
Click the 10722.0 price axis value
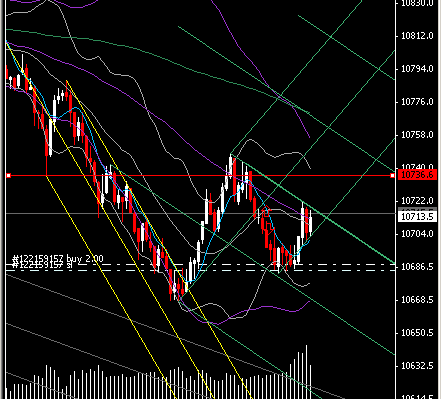point(417,201)
